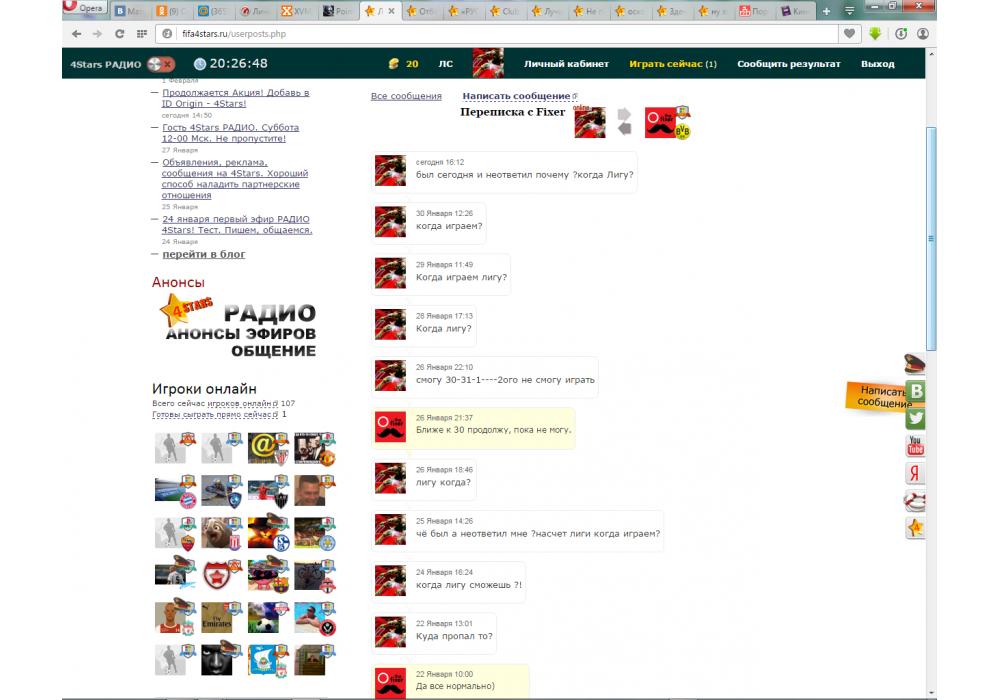Click the clock icon next to 20:26:48
The image size is (1000, 700).
click(x=200, y=64)
